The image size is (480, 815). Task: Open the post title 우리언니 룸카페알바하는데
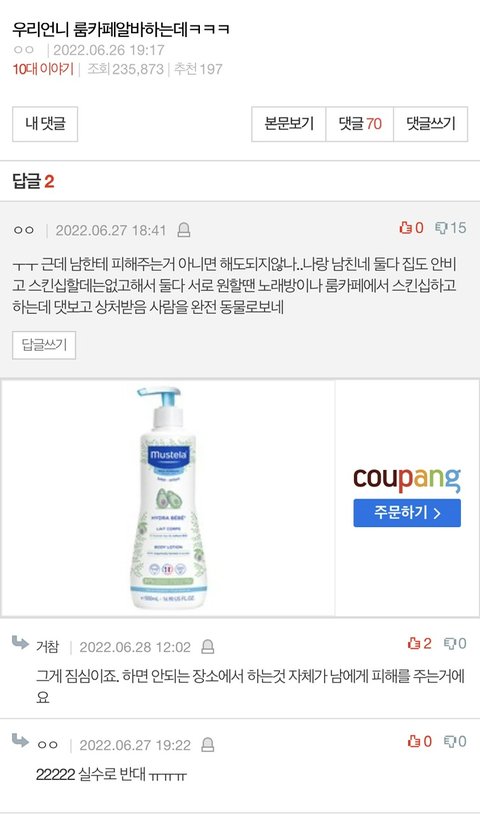(121, 29)
